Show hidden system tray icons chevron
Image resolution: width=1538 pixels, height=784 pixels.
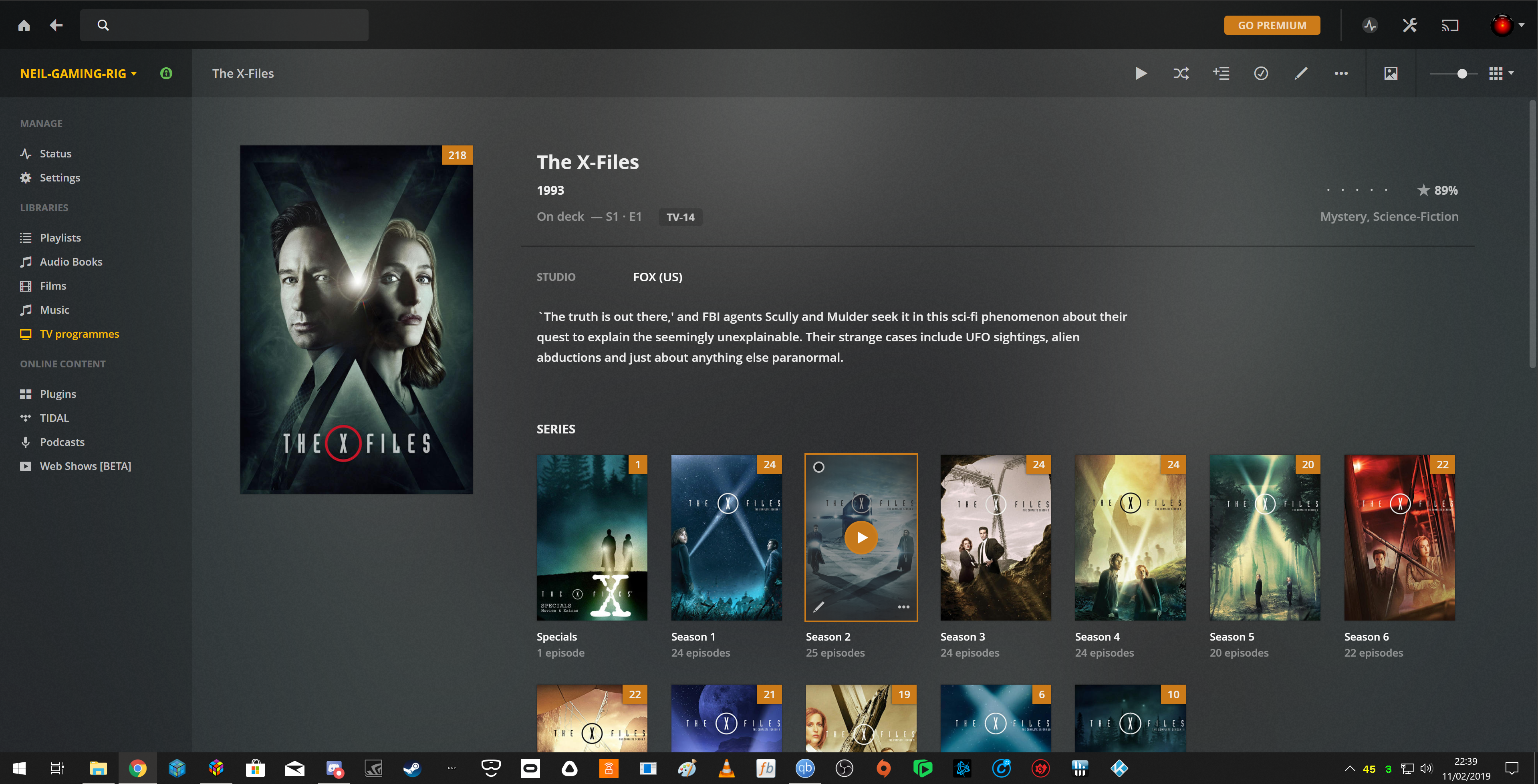[1349, 768]
